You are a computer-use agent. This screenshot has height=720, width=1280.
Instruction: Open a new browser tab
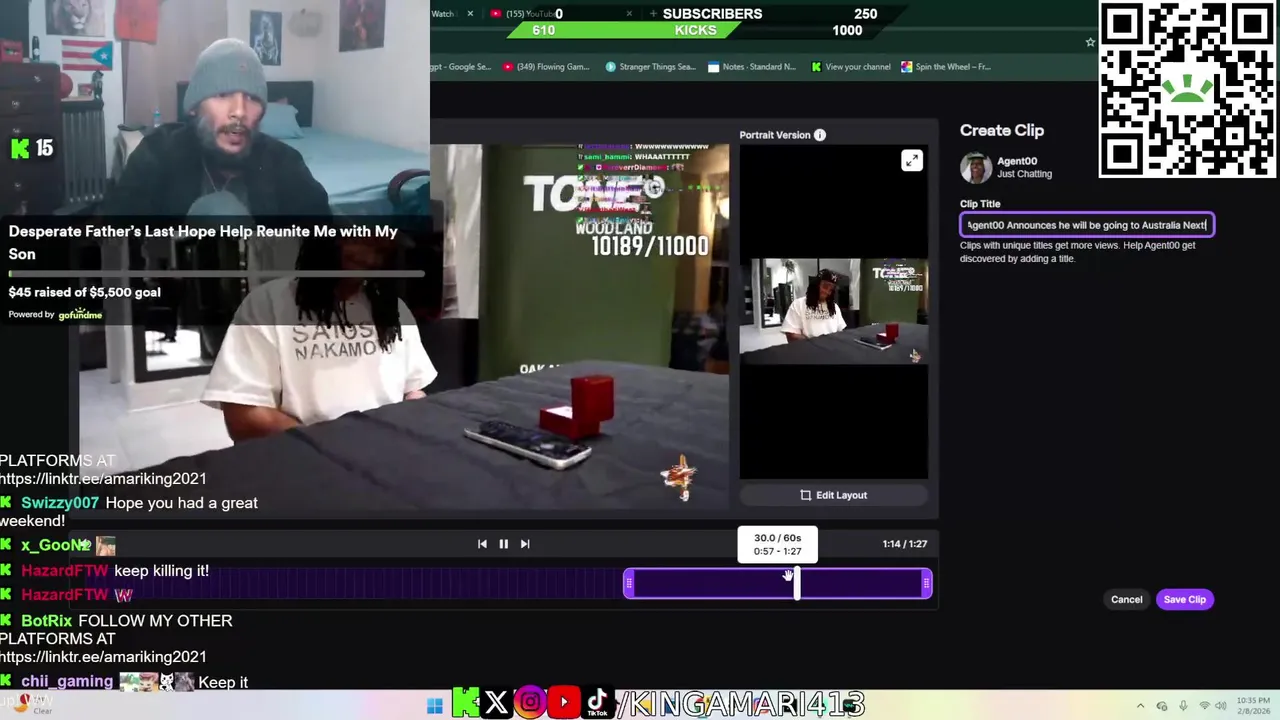[x=653, y=13]
